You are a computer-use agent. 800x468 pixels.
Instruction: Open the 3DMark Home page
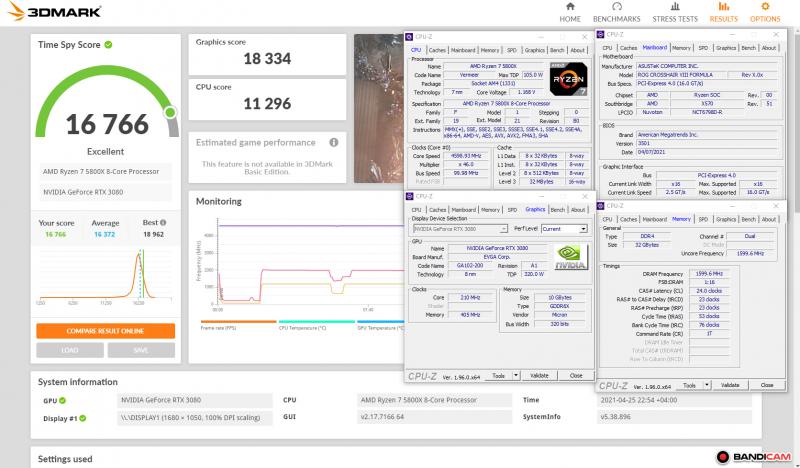(x=570, y=12)
